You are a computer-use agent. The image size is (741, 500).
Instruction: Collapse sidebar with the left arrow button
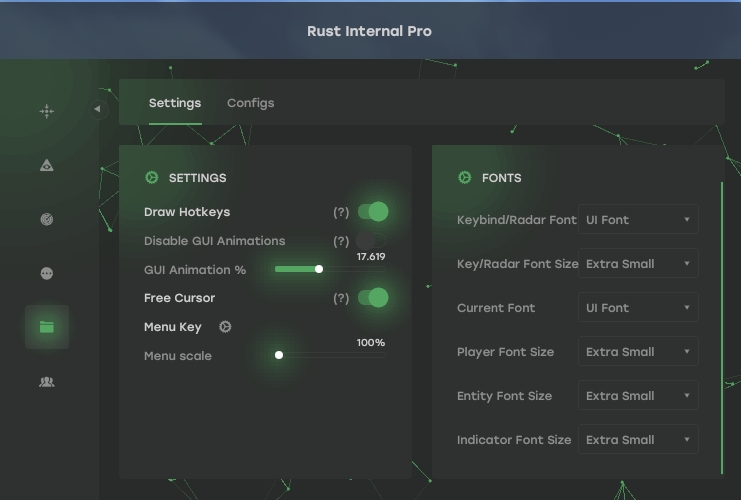click(98, 109)
